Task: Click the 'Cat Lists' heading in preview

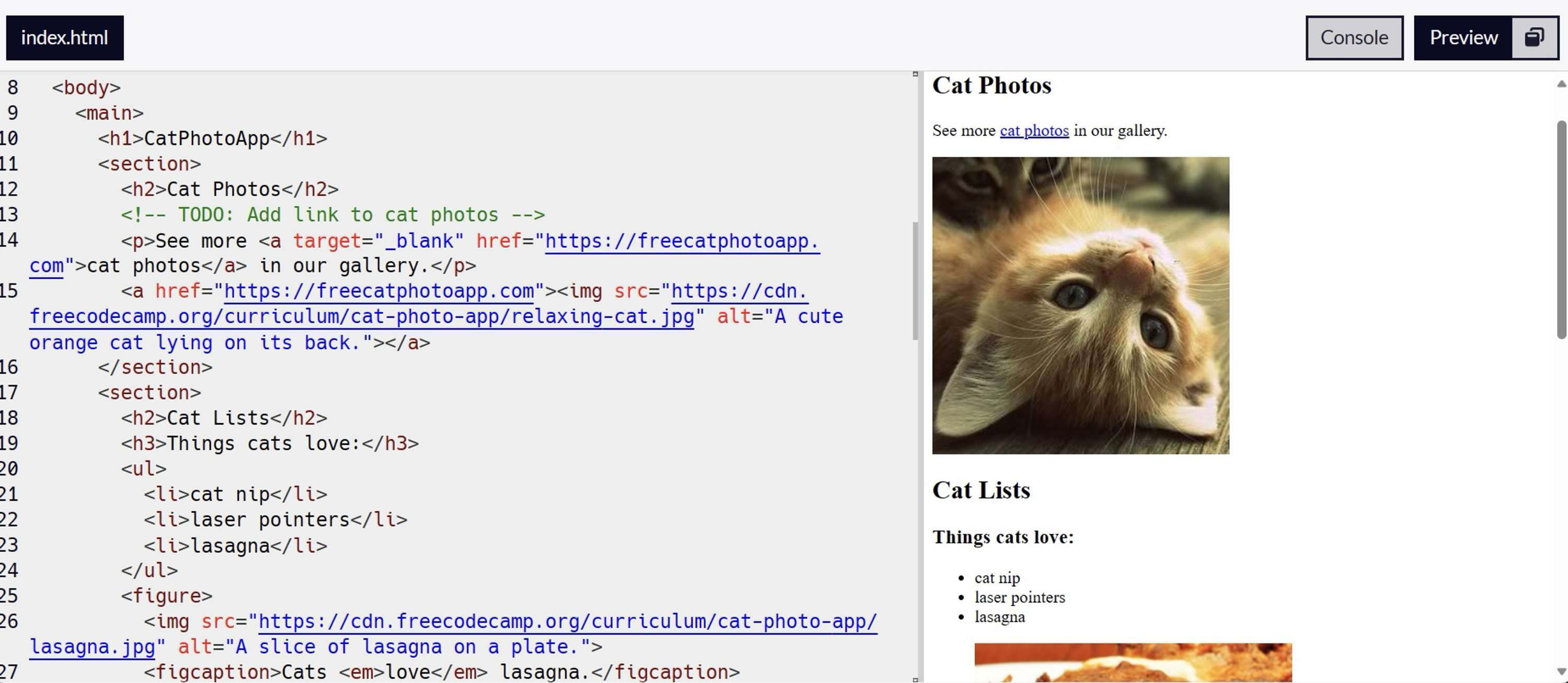Action: pos(981,490)
